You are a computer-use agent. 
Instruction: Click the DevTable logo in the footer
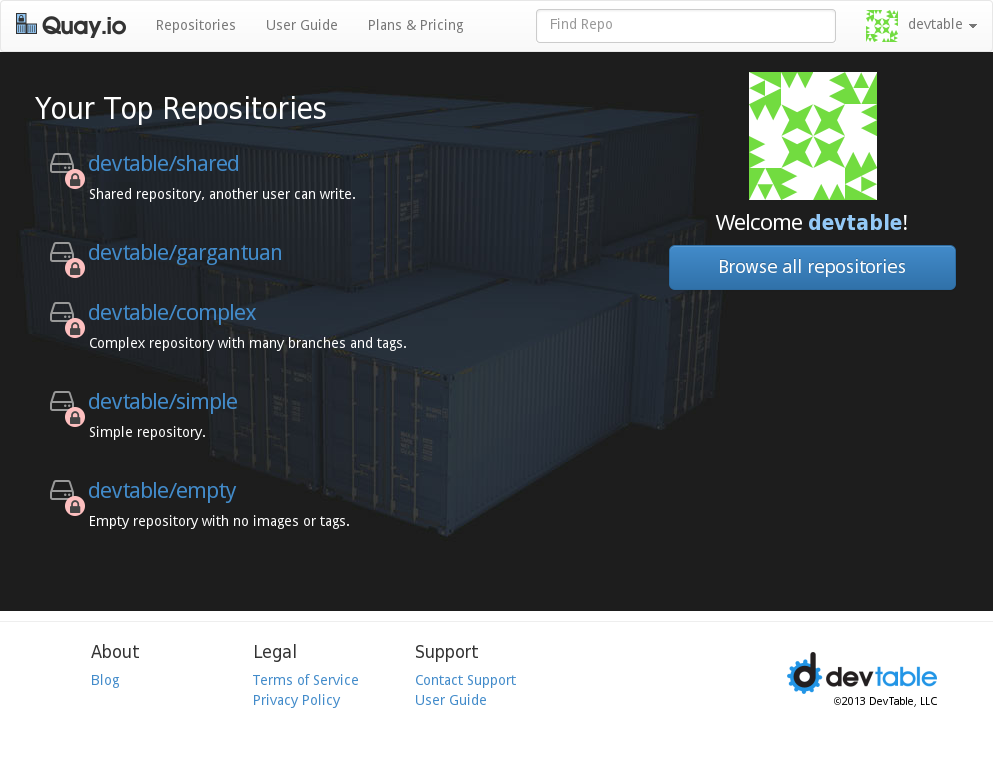tap(862, 673)
